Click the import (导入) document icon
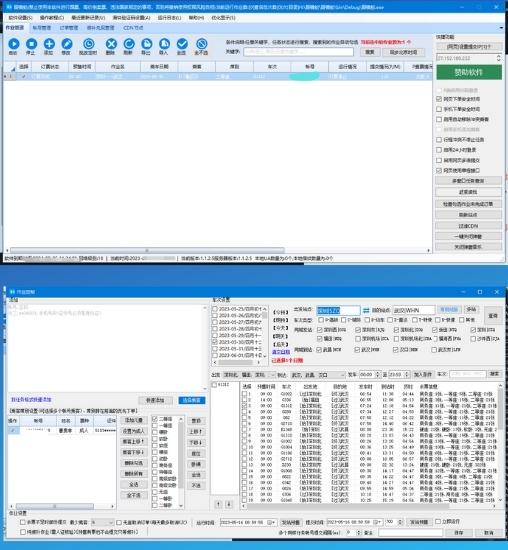This screenshot has height=550, width=508. [164, 44]
